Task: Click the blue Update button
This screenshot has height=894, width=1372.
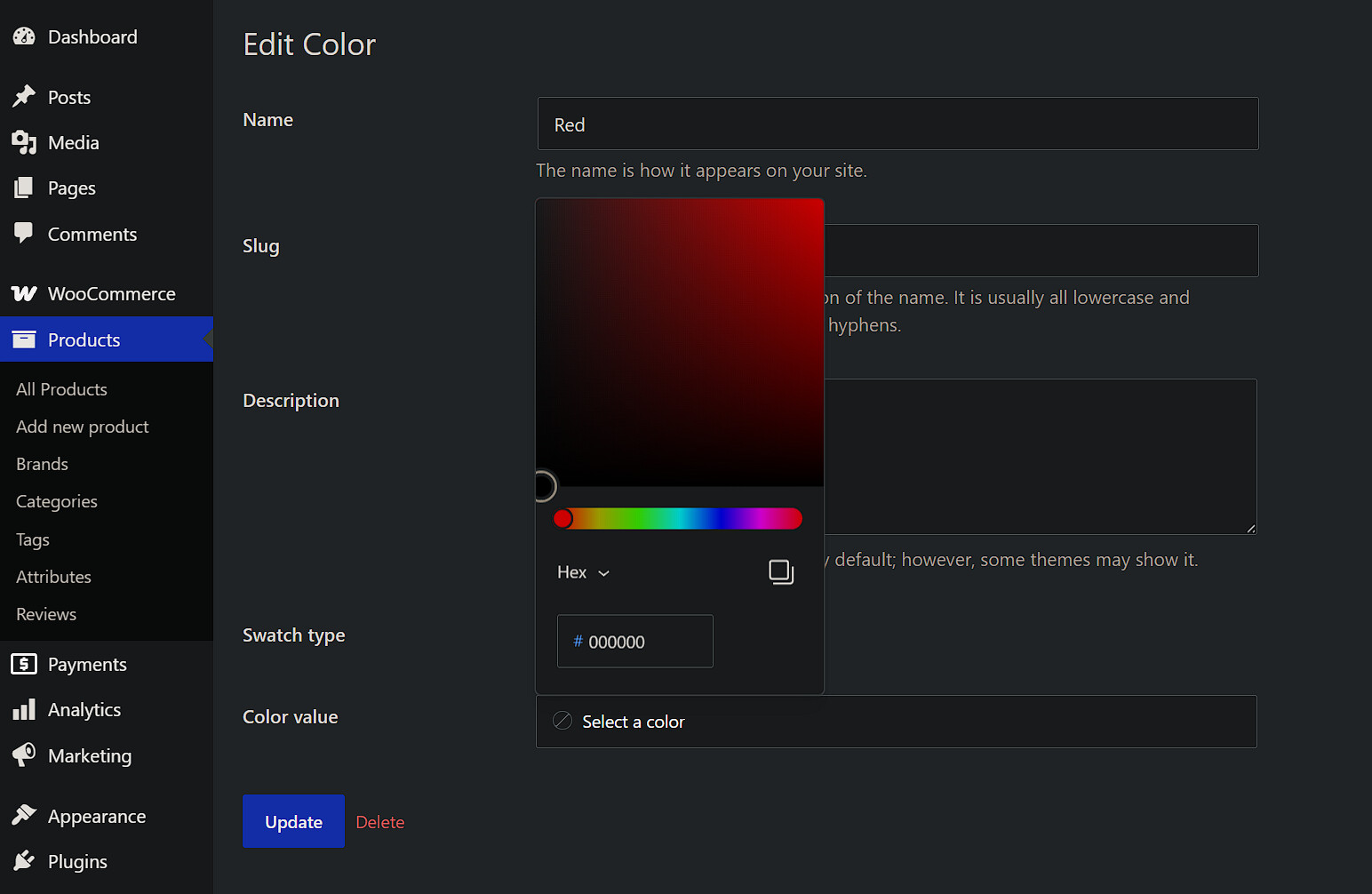Action: point(293,821)
